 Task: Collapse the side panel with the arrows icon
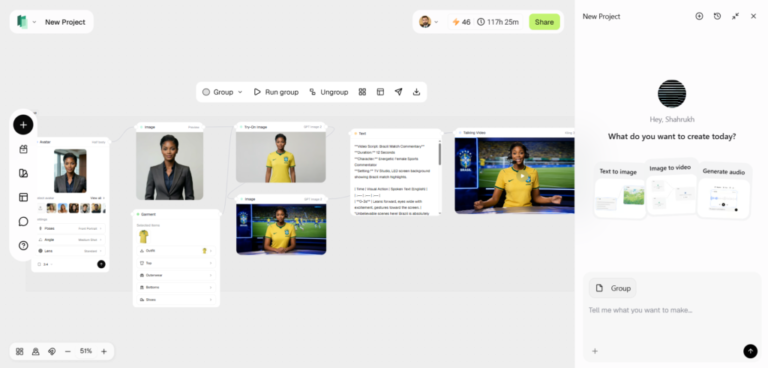(x=735, y=16)
